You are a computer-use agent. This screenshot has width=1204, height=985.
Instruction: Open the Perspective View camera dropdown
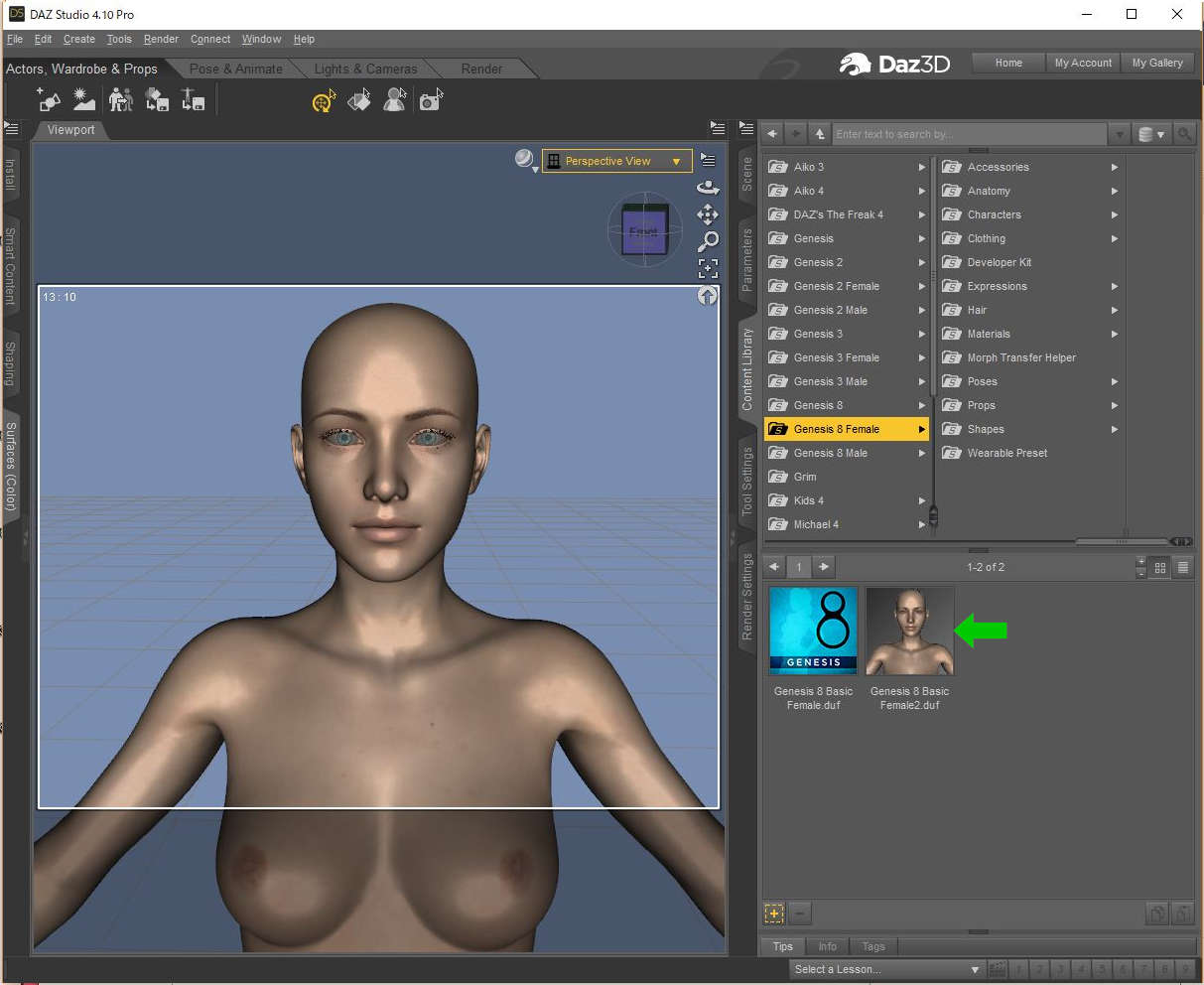click(617, 161)
